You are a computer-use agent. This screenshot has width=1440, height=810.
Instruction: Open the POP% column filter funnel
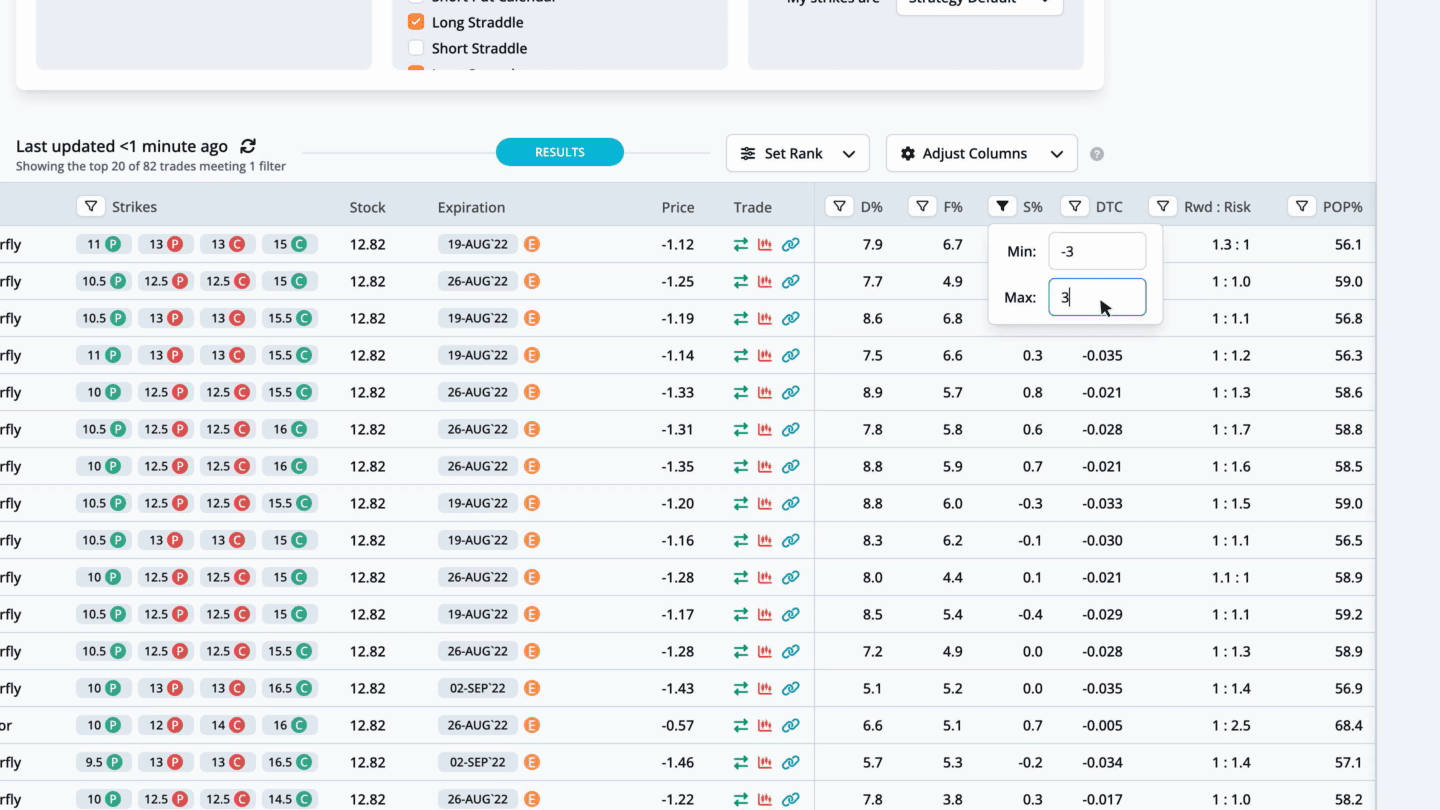(x=1302, y=207)
